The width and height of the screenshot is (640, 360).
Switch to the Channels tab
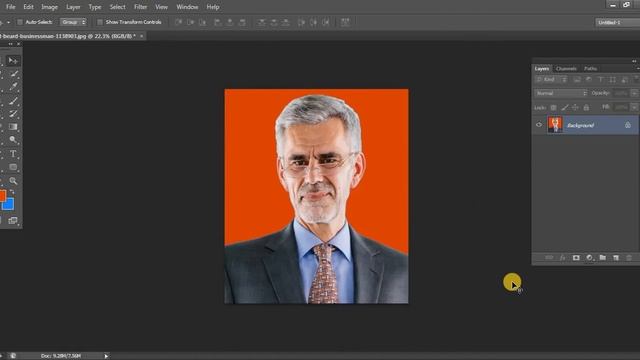pos(566,69)
